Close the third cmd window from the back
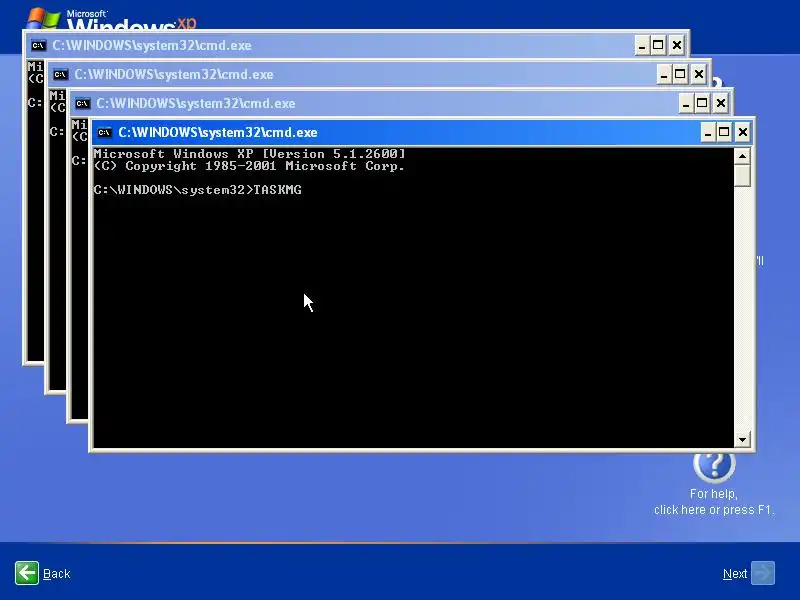 720,104
